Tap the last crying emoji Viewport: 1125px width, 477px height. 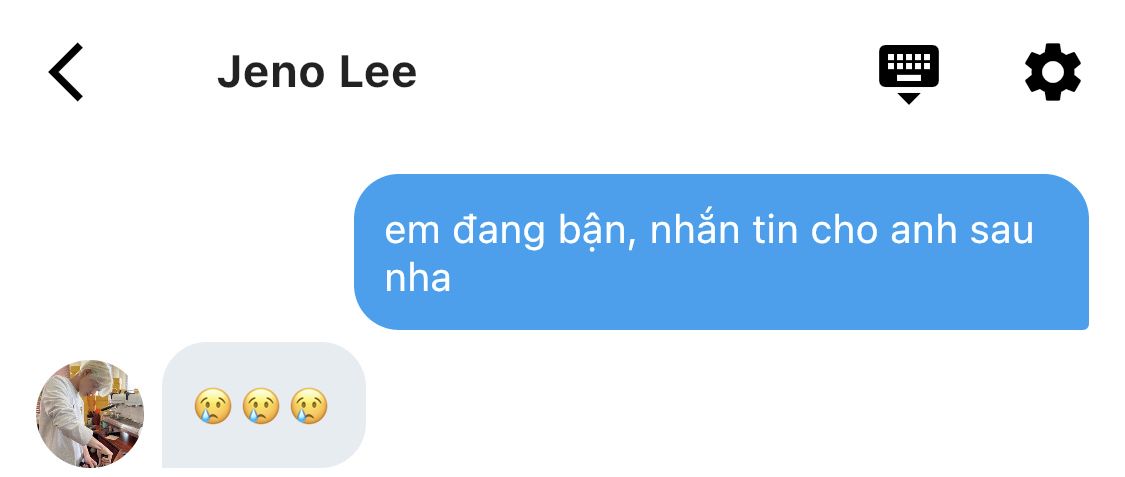point(309,406)
